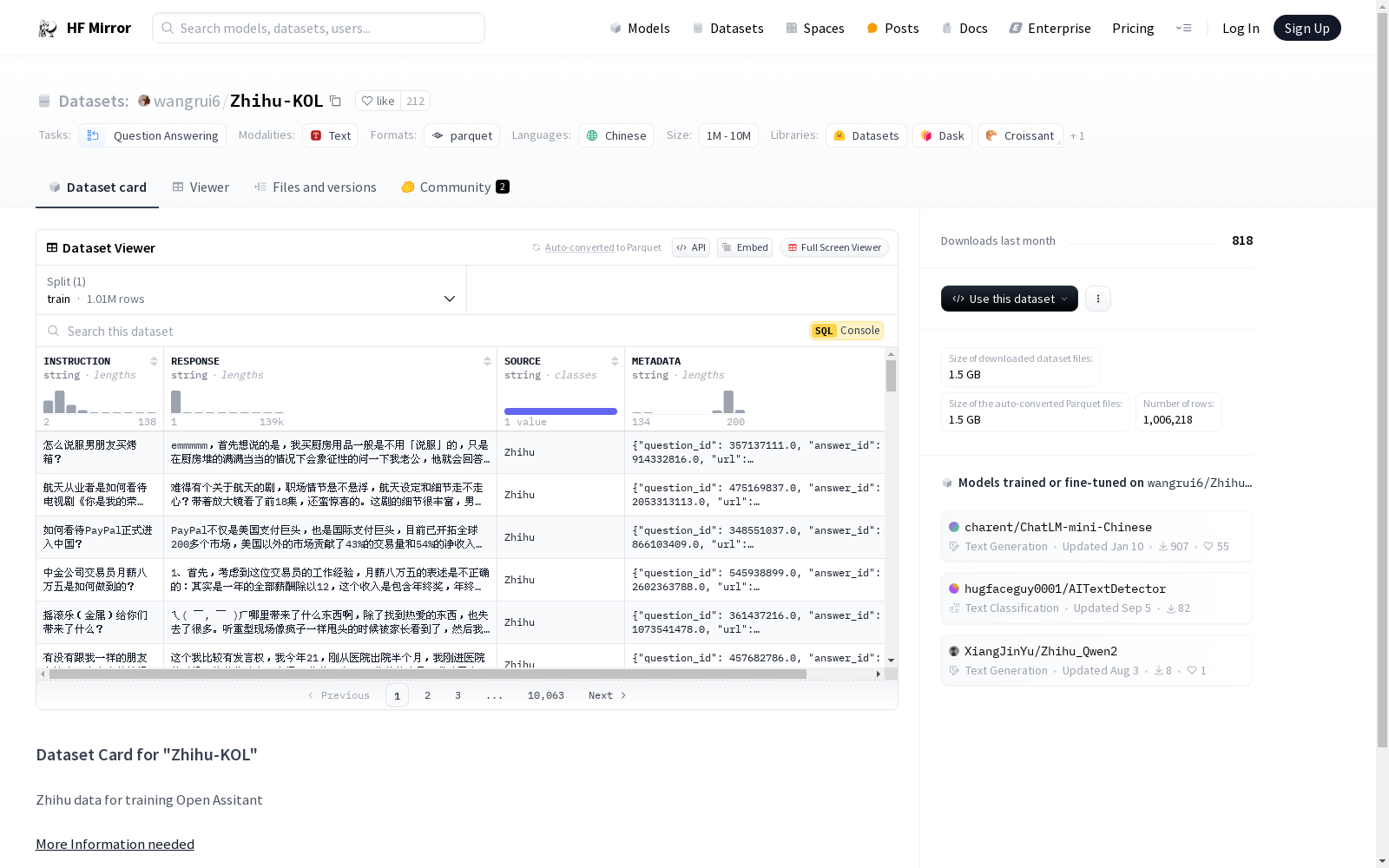1389x868 pixels.
Task: Open the SQL Console
Action: [846, 331]
